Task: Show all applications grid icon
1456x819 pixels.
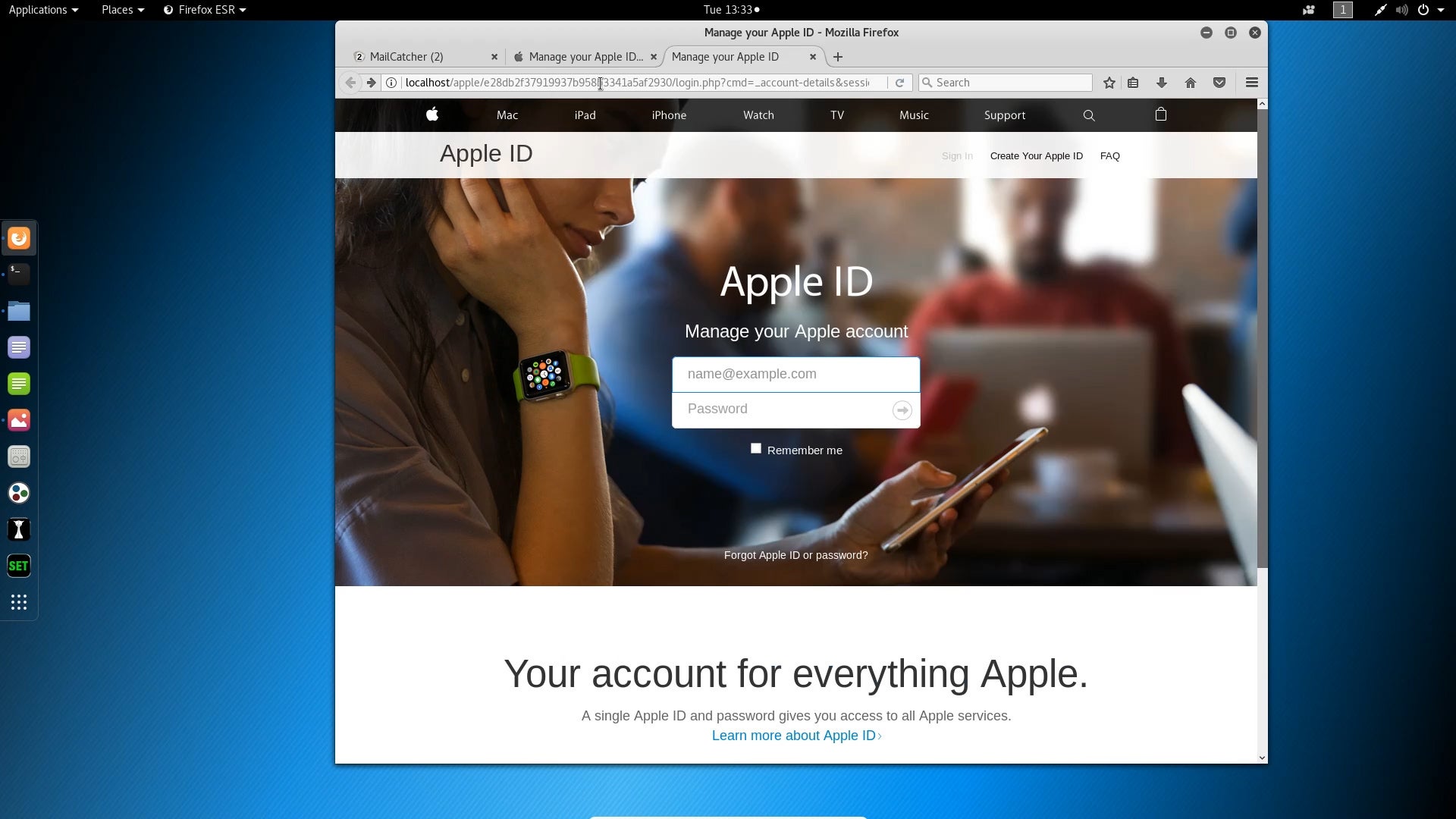Action: point(19,602)
